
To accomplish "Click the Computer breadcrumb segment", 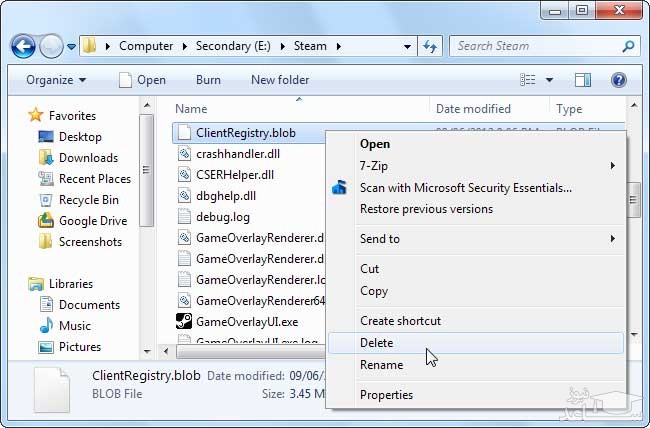I will point(146,46).
